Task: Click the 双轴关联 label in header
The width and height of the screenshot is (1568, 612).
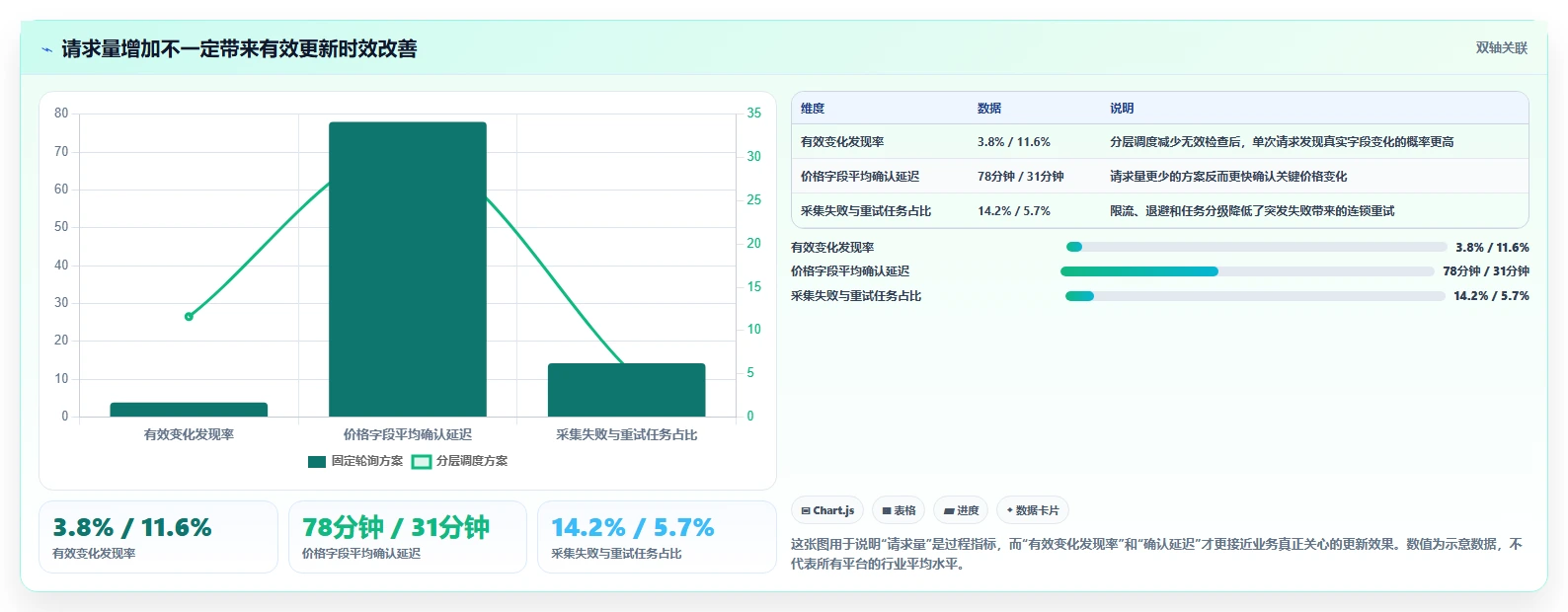Action: point(1501,48)
